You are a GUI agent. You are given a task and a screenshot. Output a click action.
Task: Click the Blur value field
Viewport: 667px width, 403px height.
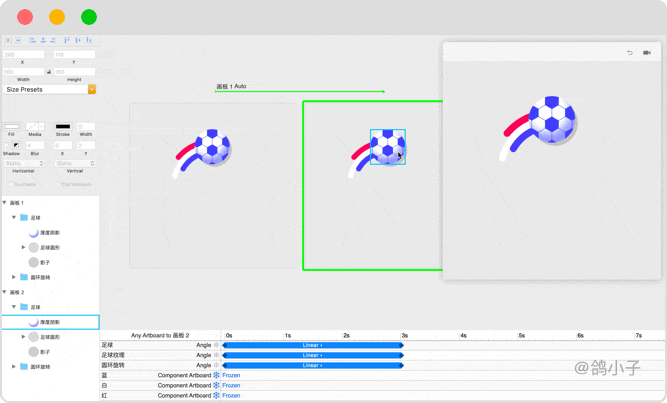(x=35, y=145)
